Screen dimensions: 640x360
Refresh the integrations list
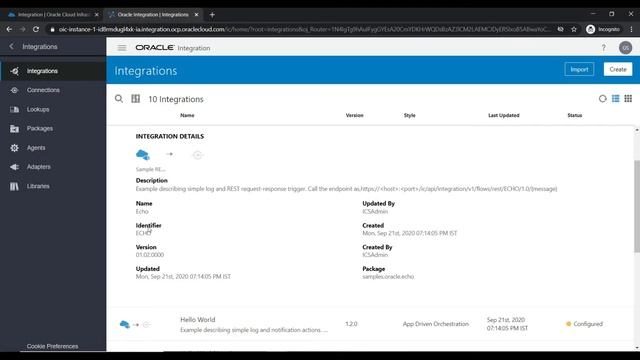(x=602, y=99)
